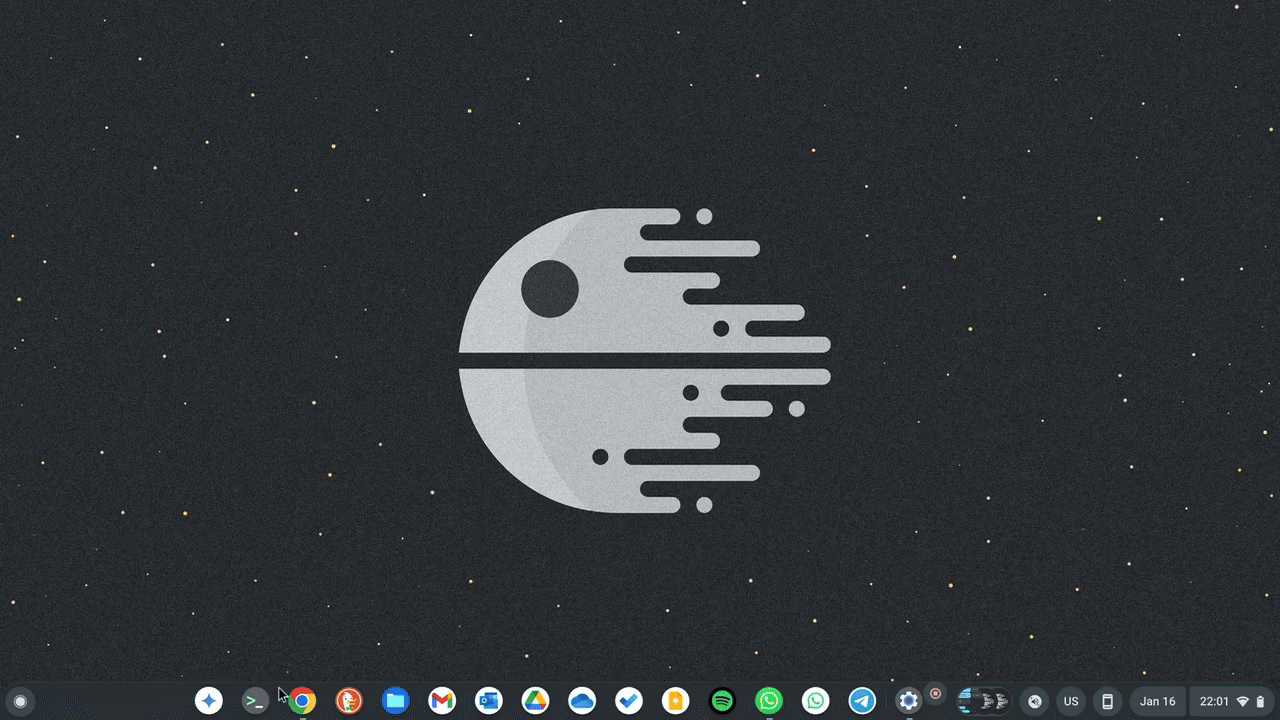Stop the screen recording indicator
Screen dimensions: 1280x720
pos(936,693)
